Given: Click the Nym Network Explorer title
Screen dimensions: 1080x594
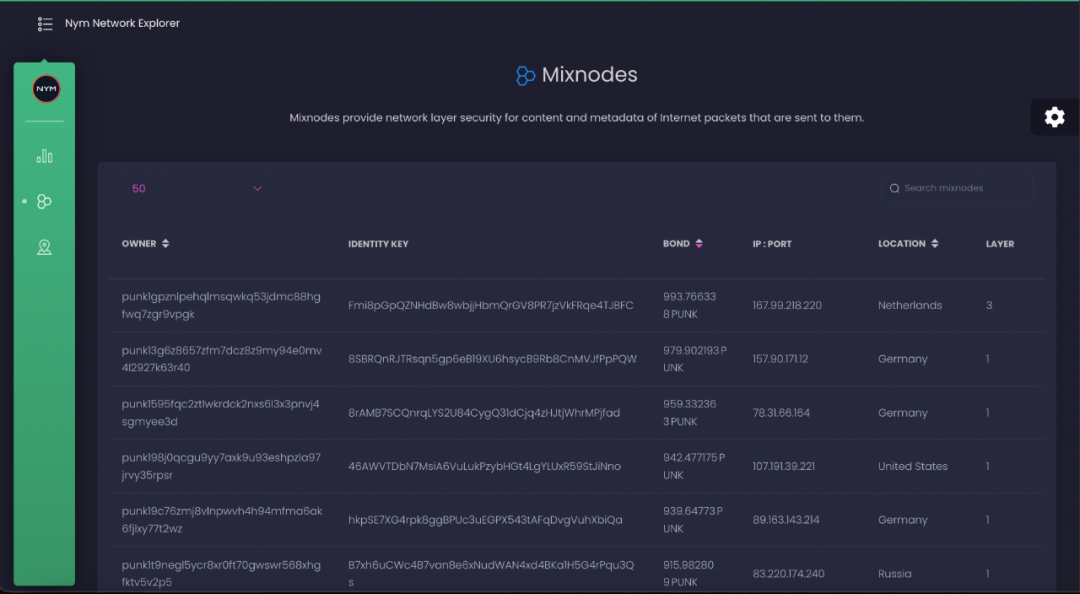Looking at the screenshot, I should point(123,23).
